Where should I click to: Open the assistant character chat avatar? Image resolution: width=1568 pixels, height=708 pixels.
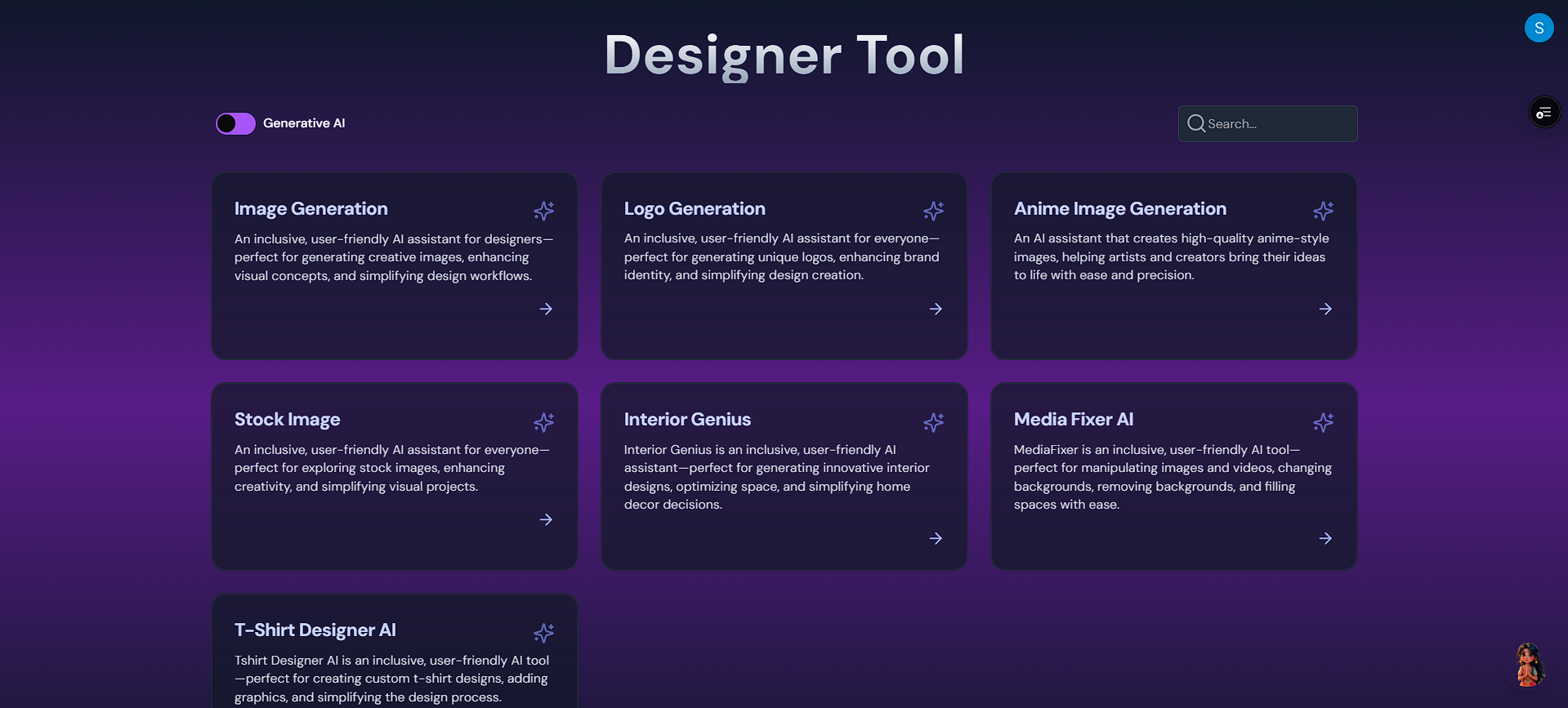pyautogui.click(x=1529, y=664)
